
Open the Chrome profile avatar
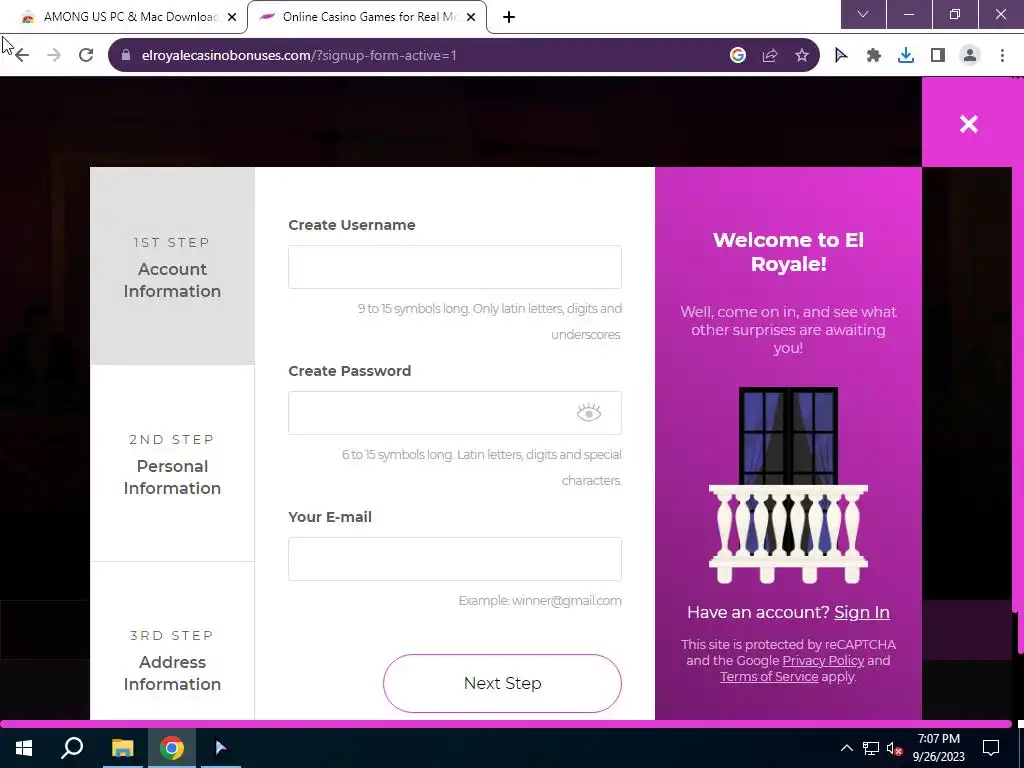(x=970, y=56)
